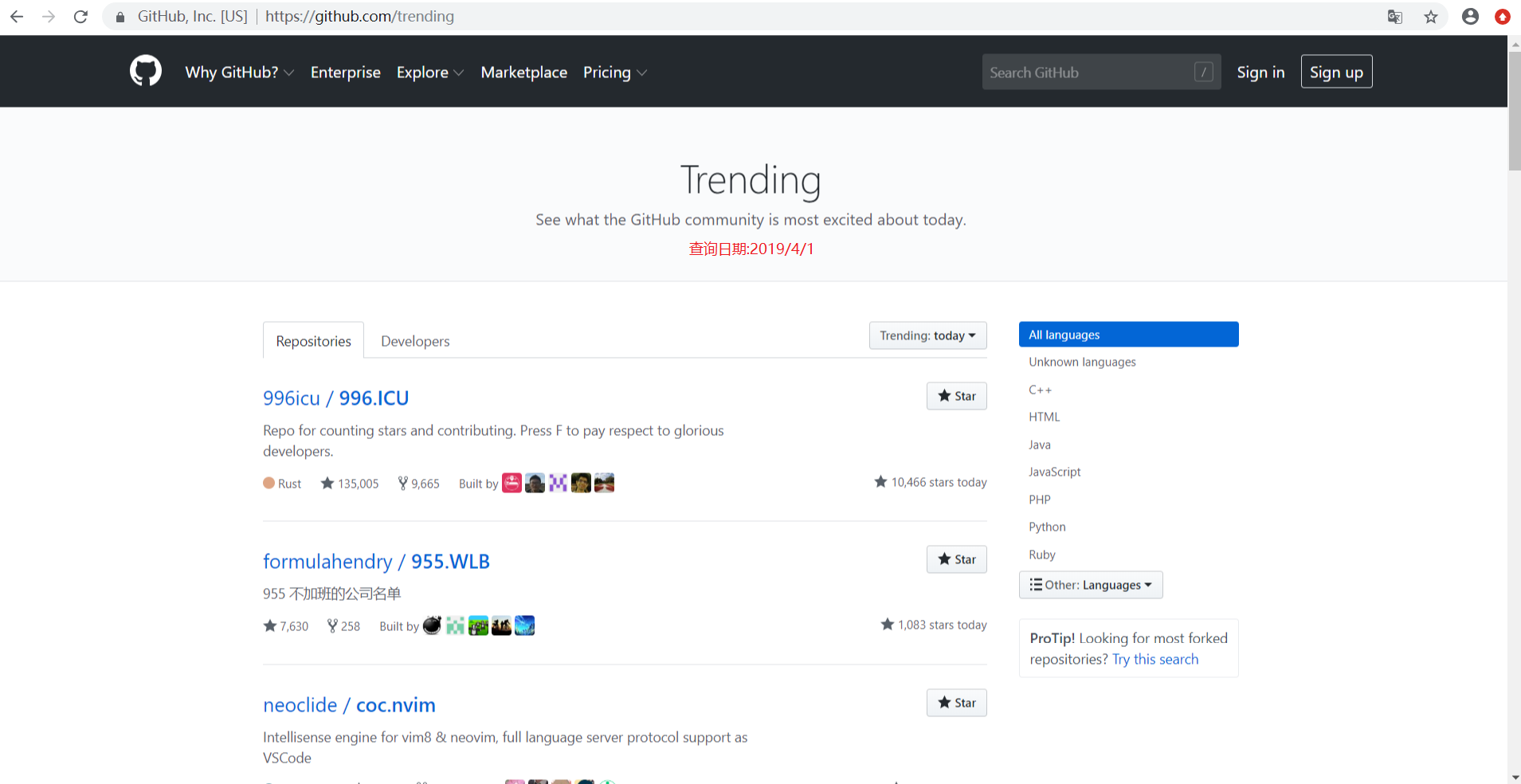Star the neoclide / coc.nvim repository
Image resolution: width=1521 pixels, height=784 pixels.
(x=956, y=703)
